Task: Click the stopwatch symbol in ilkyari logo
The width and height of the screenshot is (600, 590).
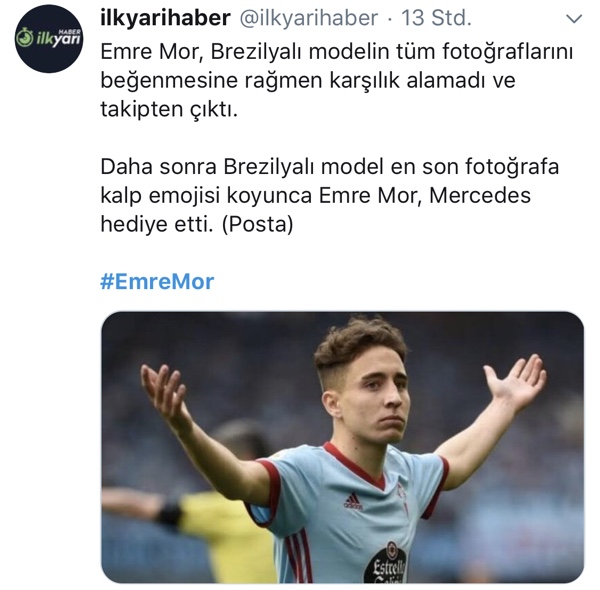Action: (24, 37)
